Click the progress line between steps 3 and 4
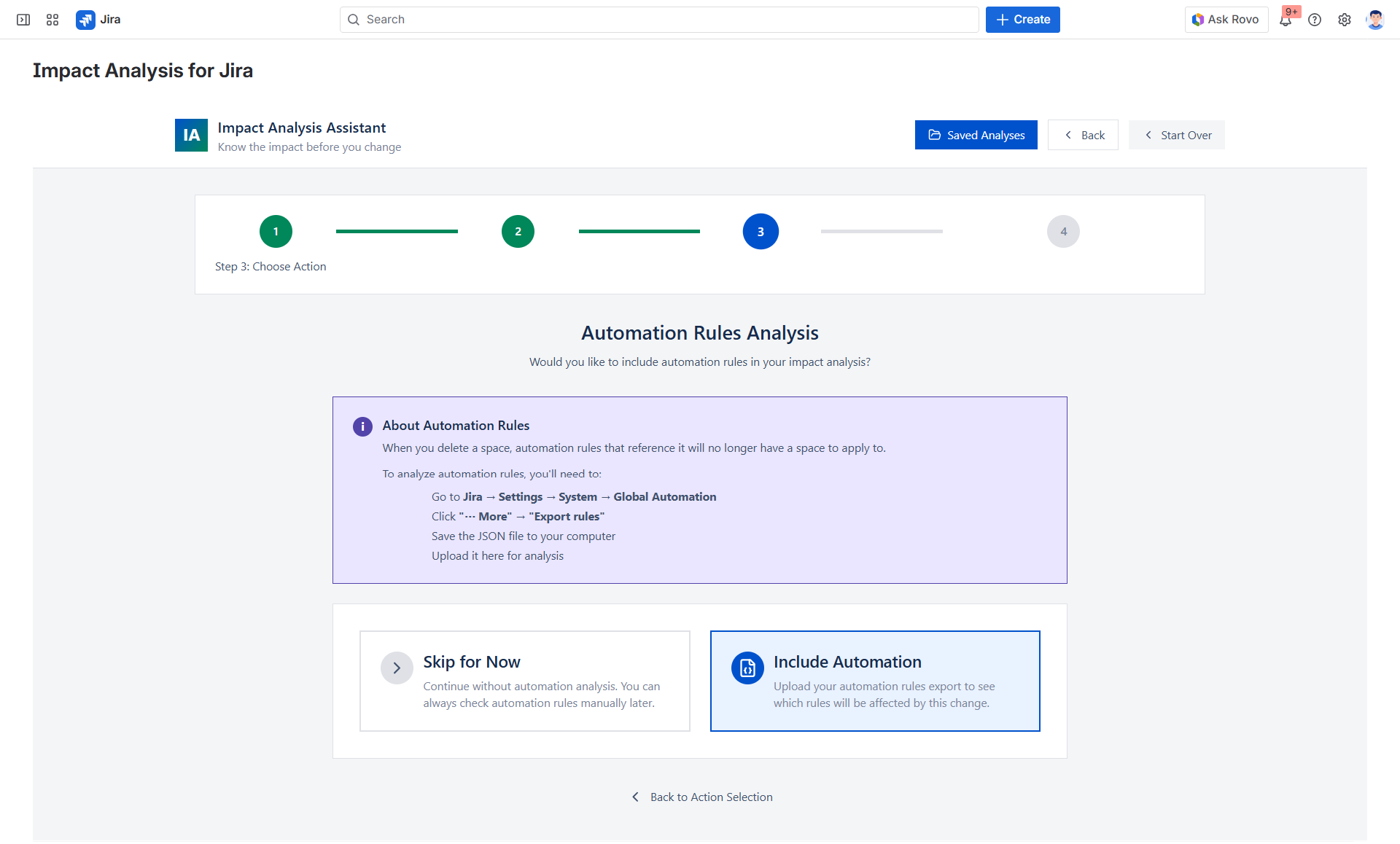Screen dimensions: 1400x844 [x=882, y=231]
